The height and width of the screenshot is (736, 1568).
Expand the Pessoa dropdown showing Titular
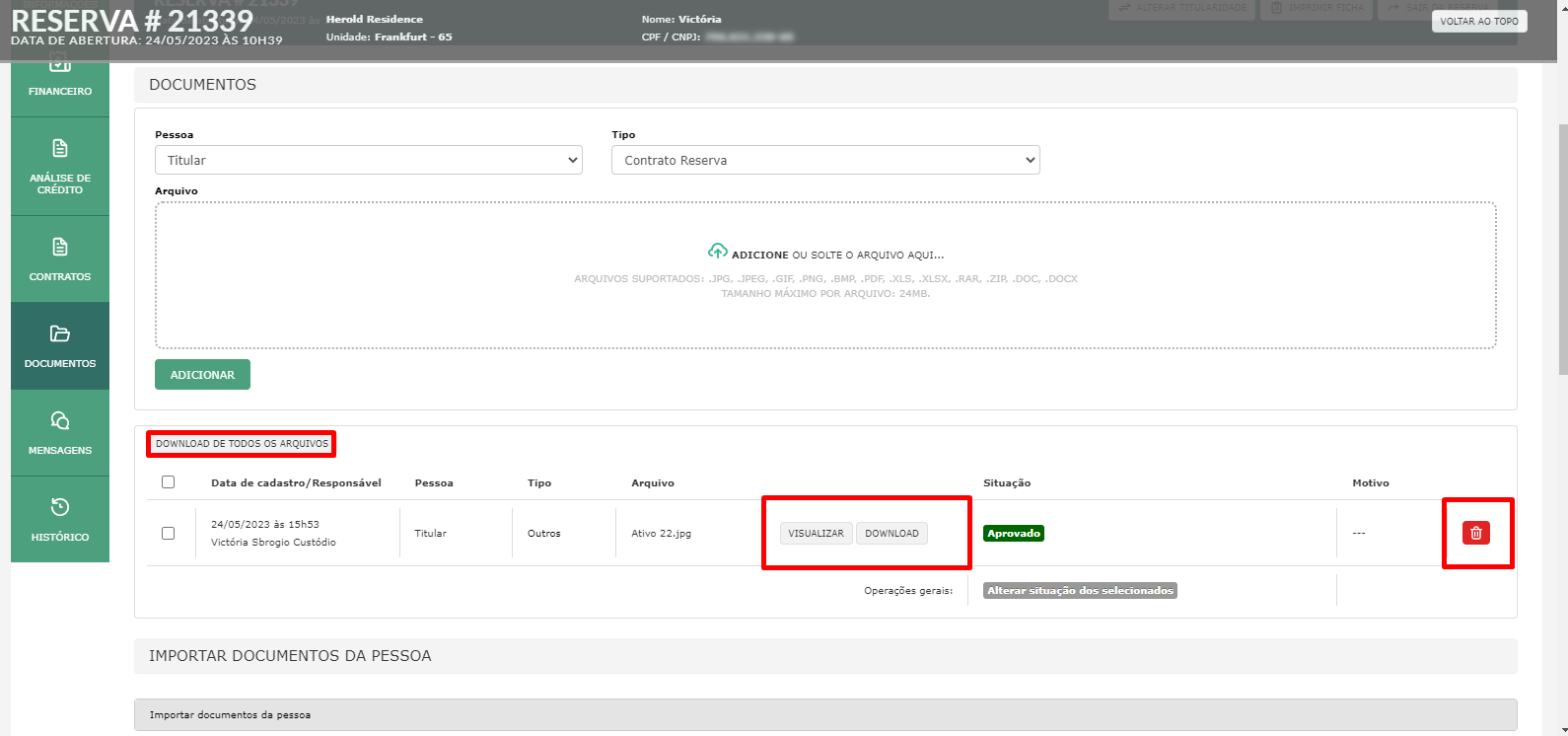point(369,160)
